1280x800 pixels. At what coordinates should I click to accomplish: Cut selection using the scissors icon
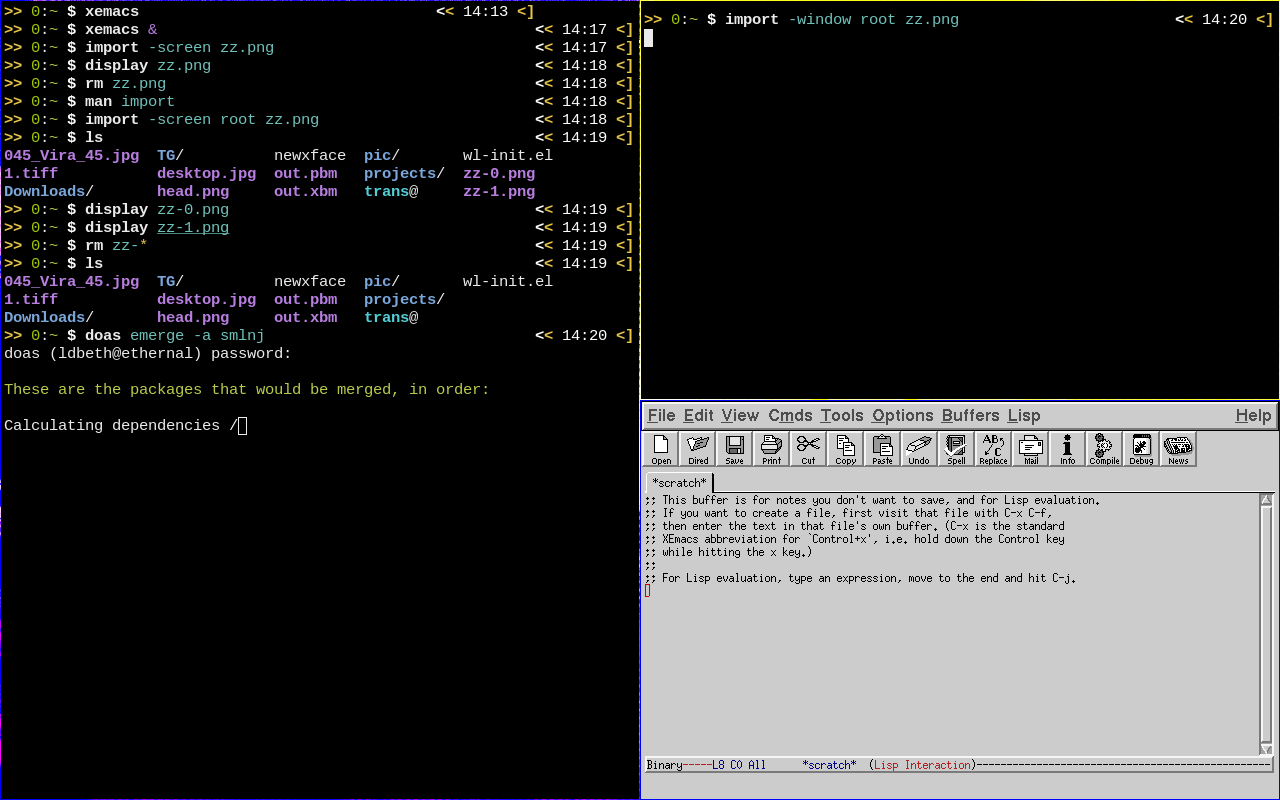point(808,449)
